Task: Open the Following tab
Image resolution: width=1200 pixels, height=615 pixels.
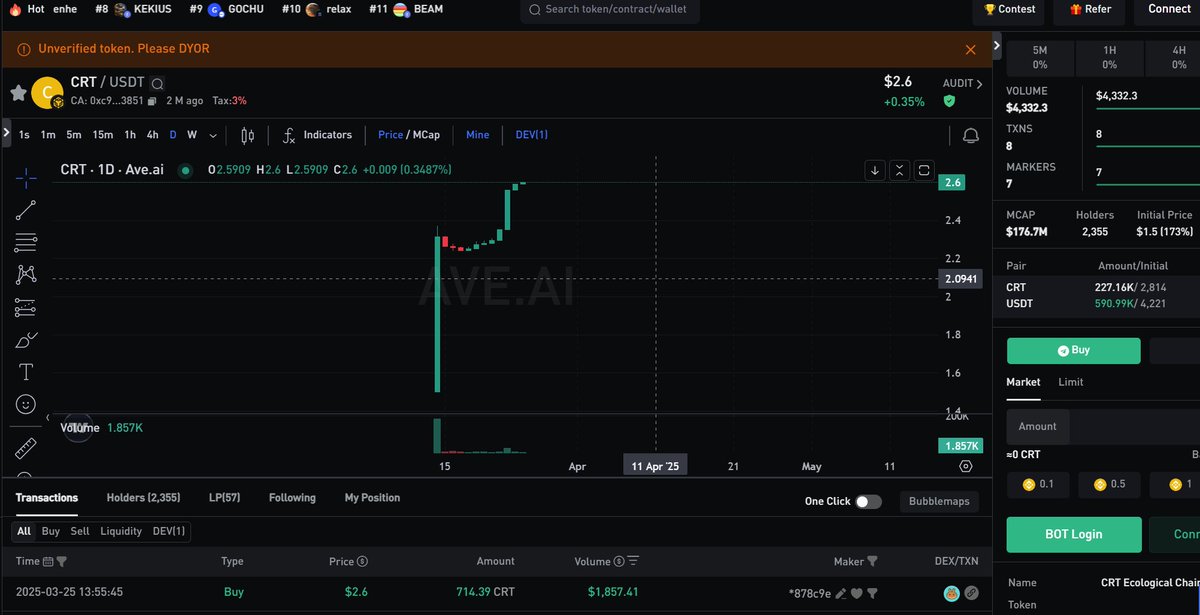Action: [292, 498]
